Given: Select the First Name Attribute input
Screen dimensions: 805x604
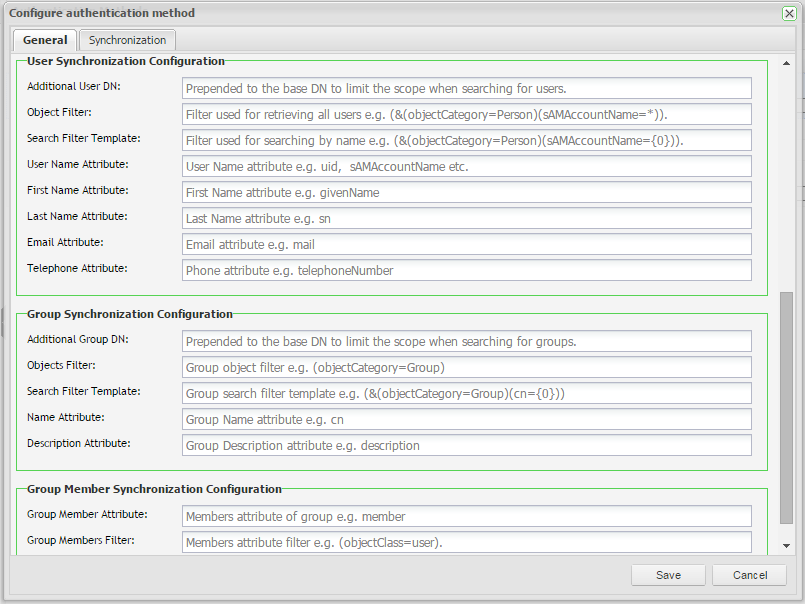Looking at the screenshot, I should click(466, 192).
